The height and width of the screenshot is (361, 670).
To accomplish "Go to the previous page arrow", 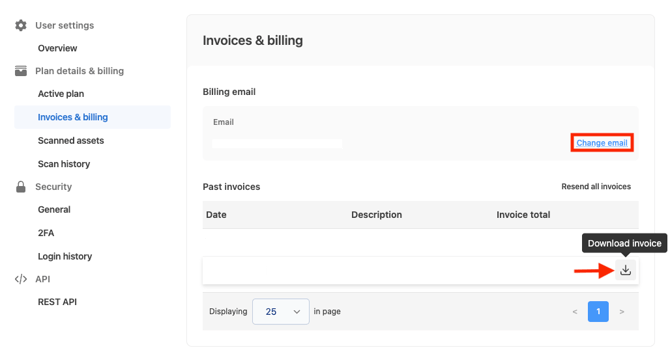I will 575,311.
